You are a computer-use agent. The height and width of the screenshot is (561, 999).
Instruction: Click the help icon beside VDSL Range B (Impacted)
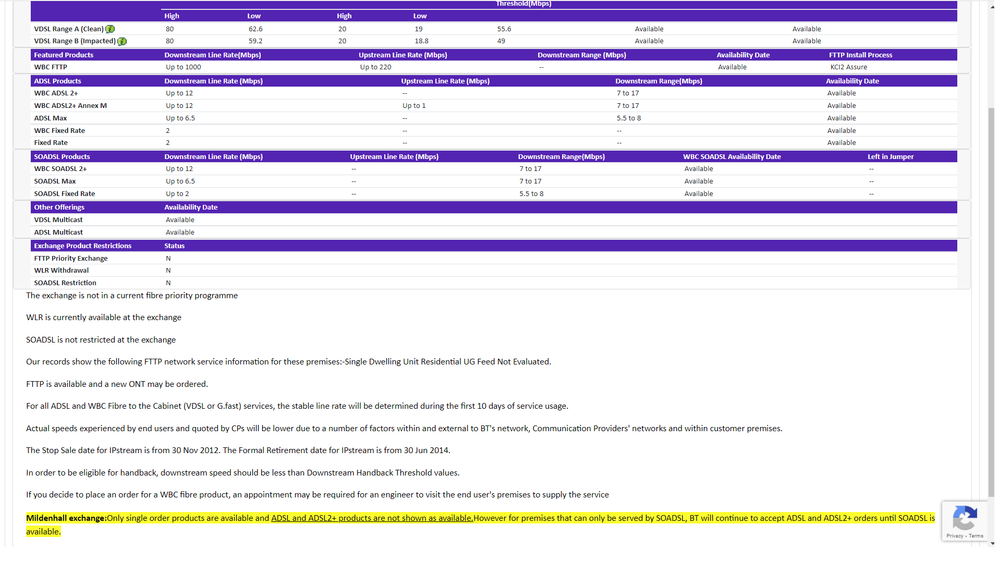122,41
